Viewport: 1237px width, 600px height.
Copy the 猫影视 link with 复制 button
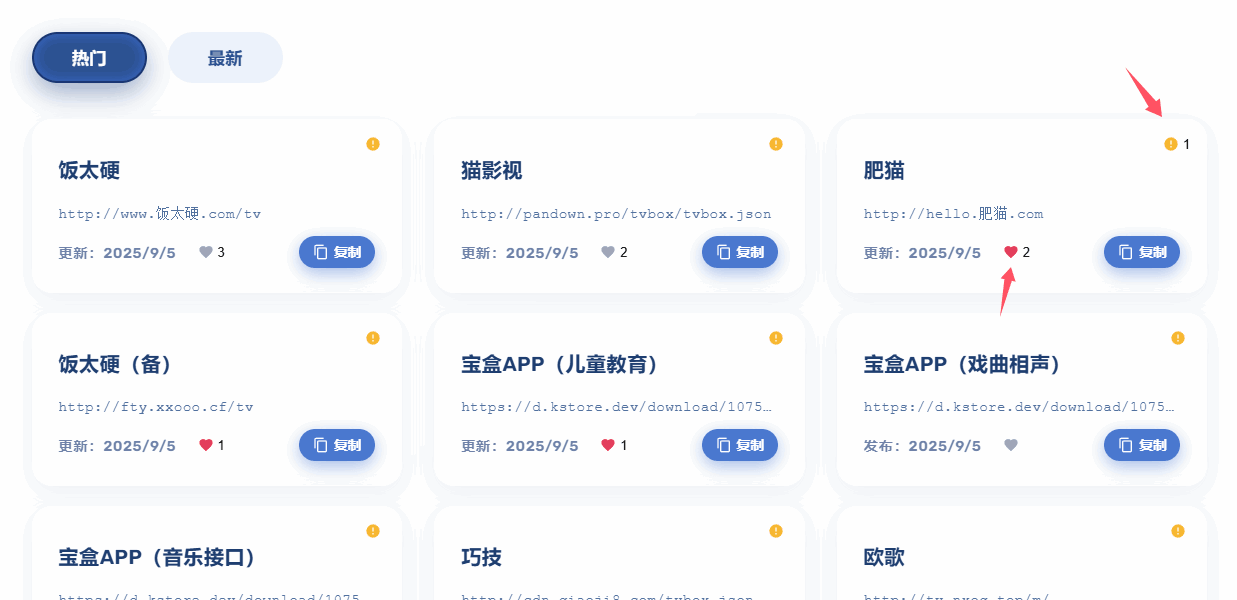pos(740,252)
